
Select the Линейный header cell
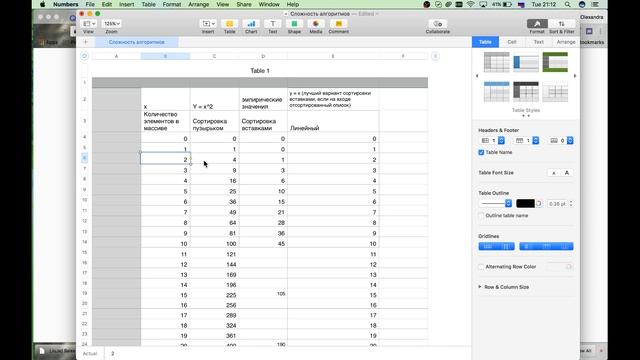point(333,121)
